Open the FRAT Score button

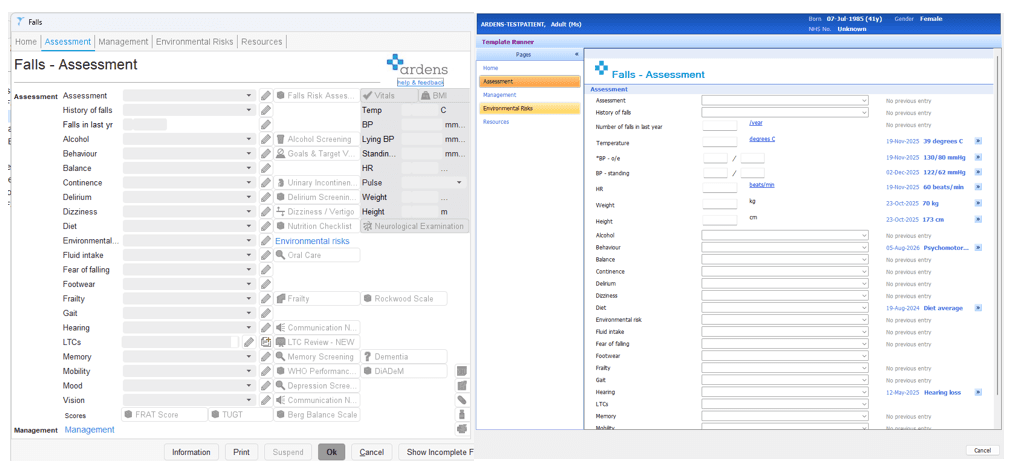164,415
